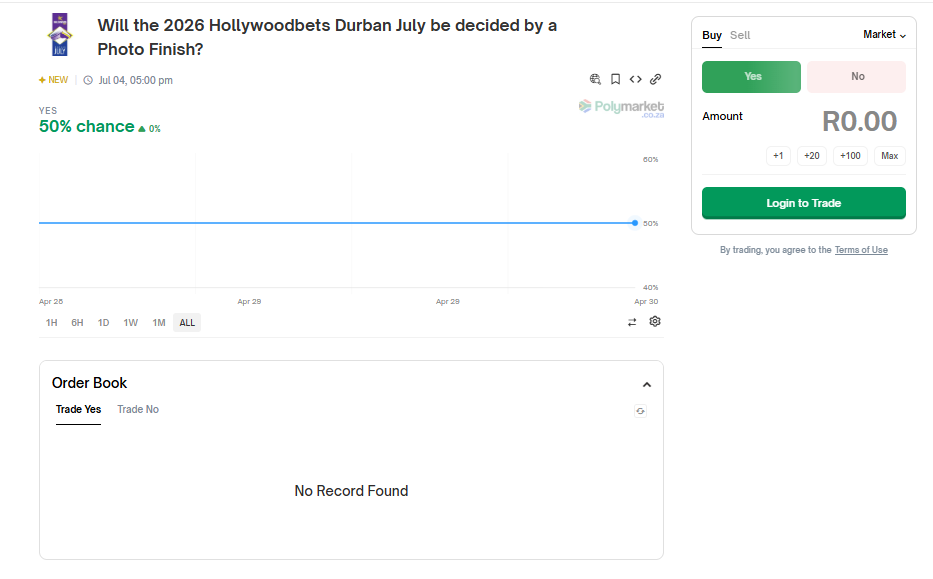Switch to the Buy tab
The height and width of the screenshot is (579, 933).
point(712,35)
